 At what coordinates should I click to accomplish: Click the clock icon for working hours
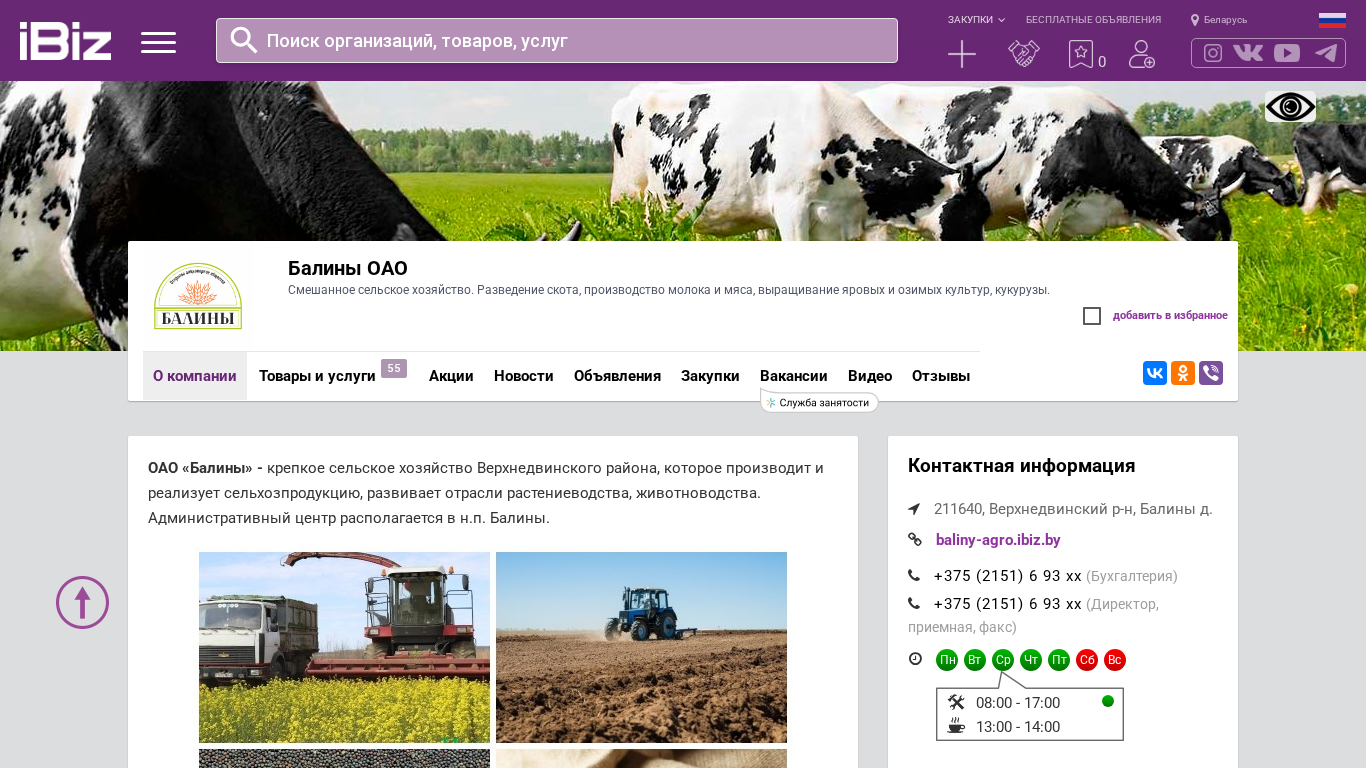(x=915, y=659)
